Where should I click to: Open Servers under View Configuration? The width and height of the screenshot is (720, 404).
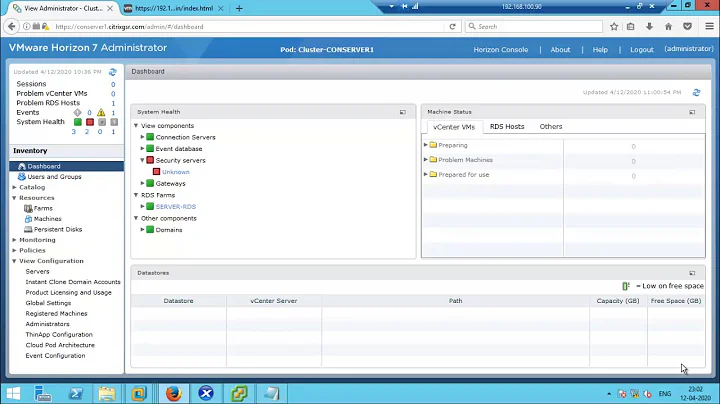pyautogui.click(x=37, y=271)
